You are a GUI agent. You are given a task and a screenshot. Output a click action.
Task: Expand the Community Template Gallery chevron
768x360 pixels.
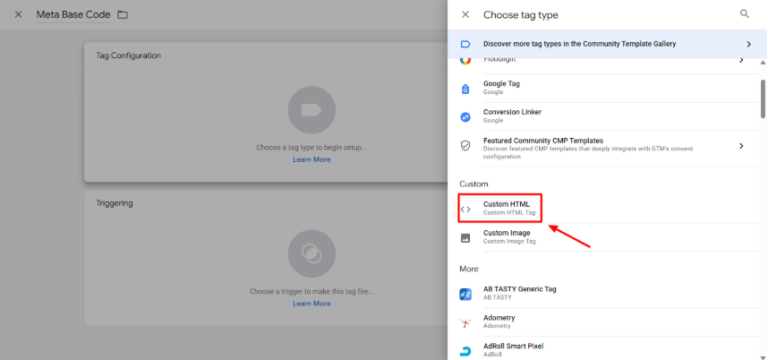(x=748, y=44)
